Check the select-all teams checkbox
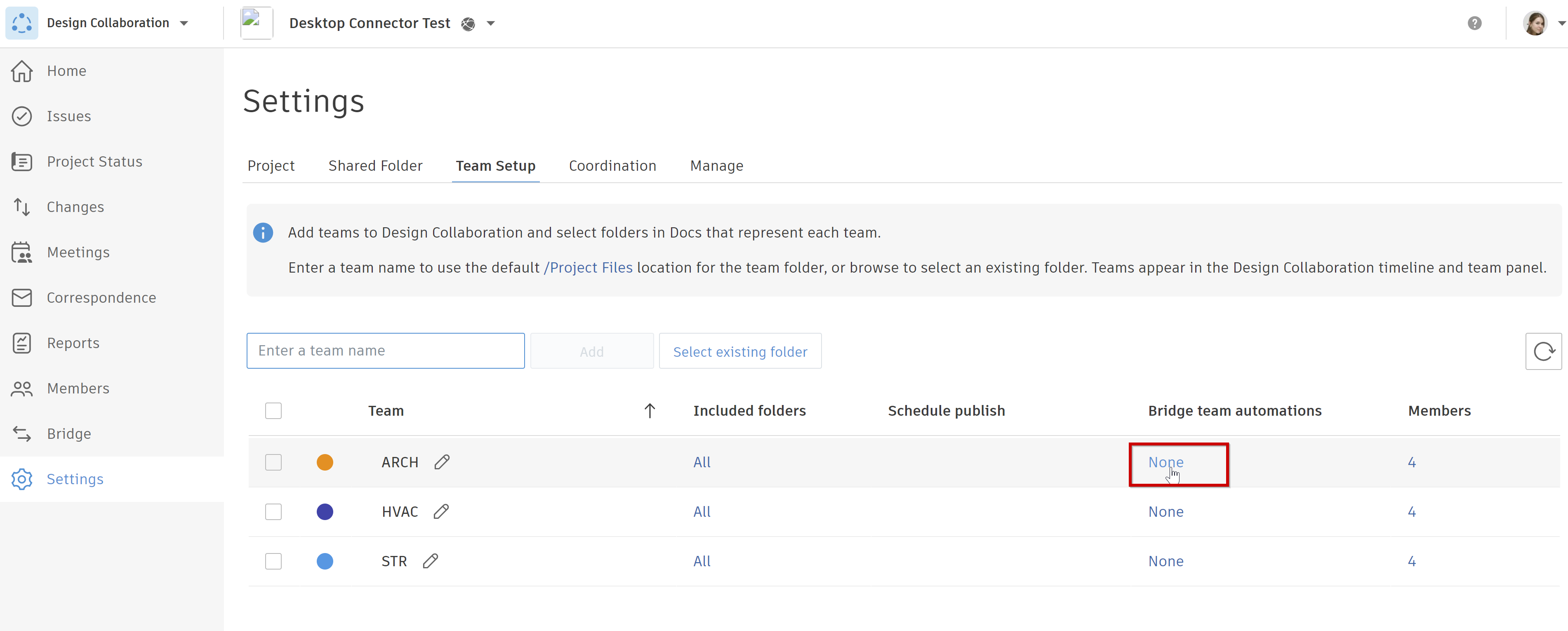 (273, 411)
